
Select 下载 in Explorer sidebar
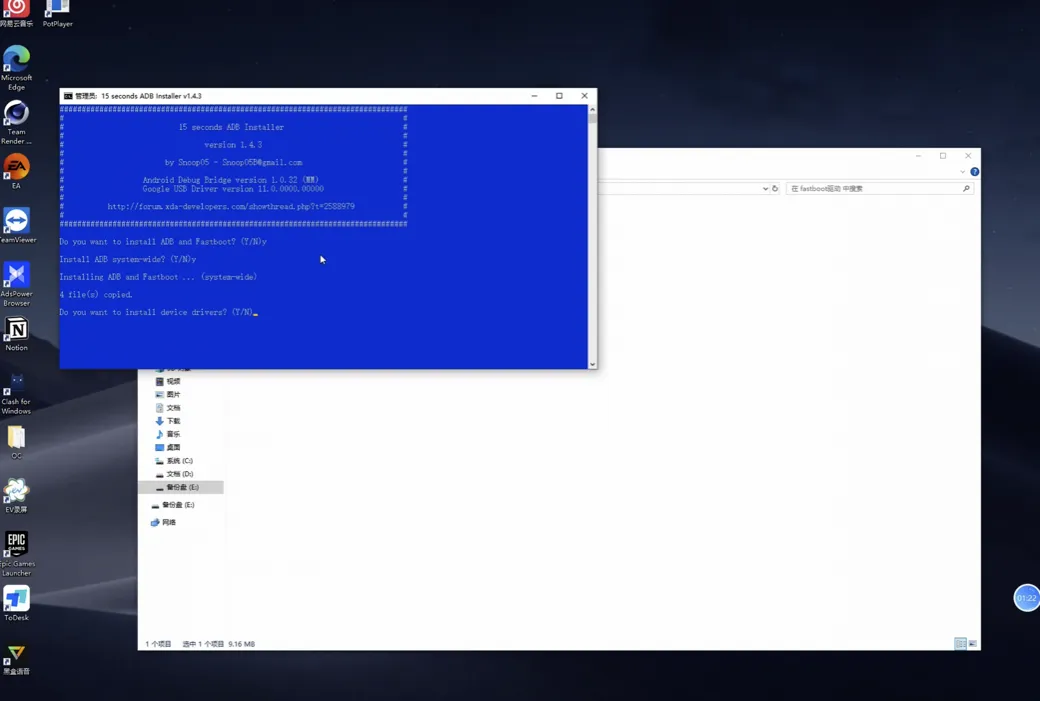tap(173, 421)
